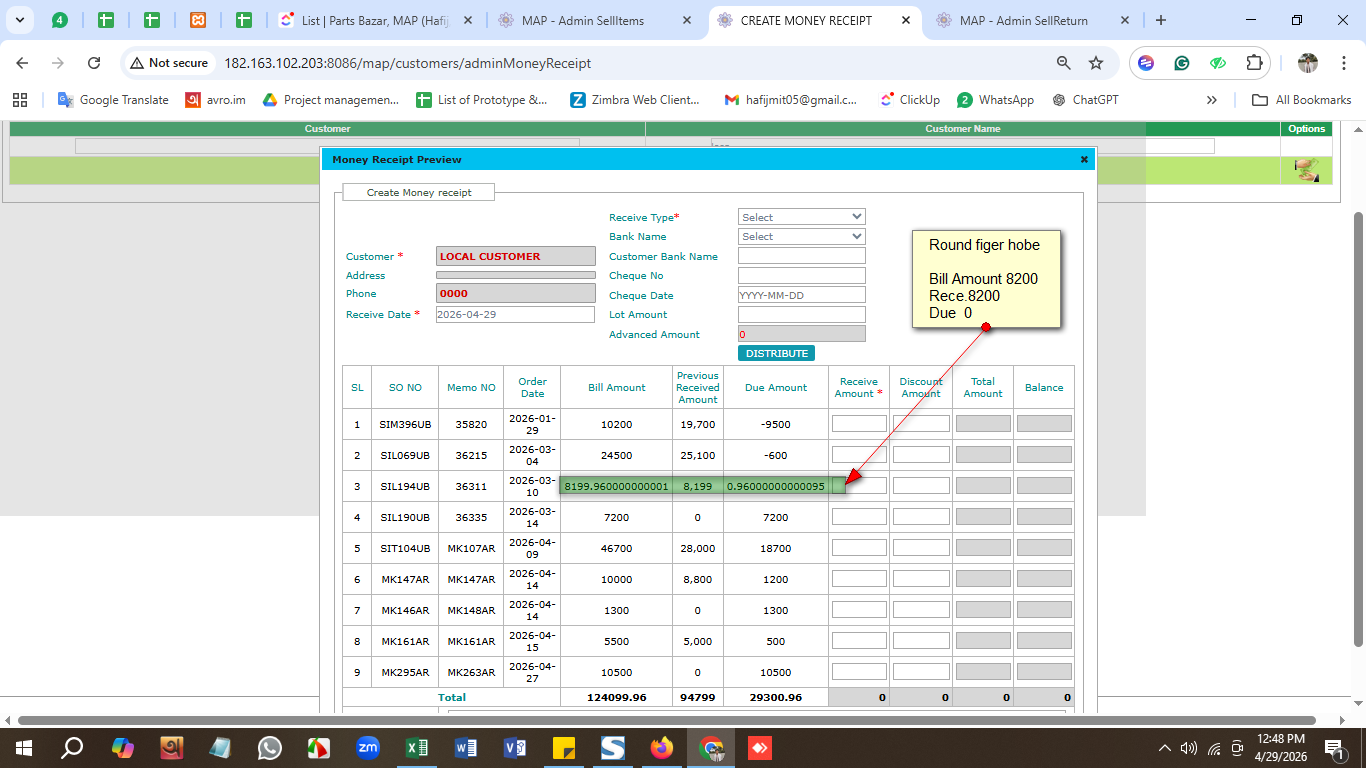Open Excel from the taskbar

(417, 748)
